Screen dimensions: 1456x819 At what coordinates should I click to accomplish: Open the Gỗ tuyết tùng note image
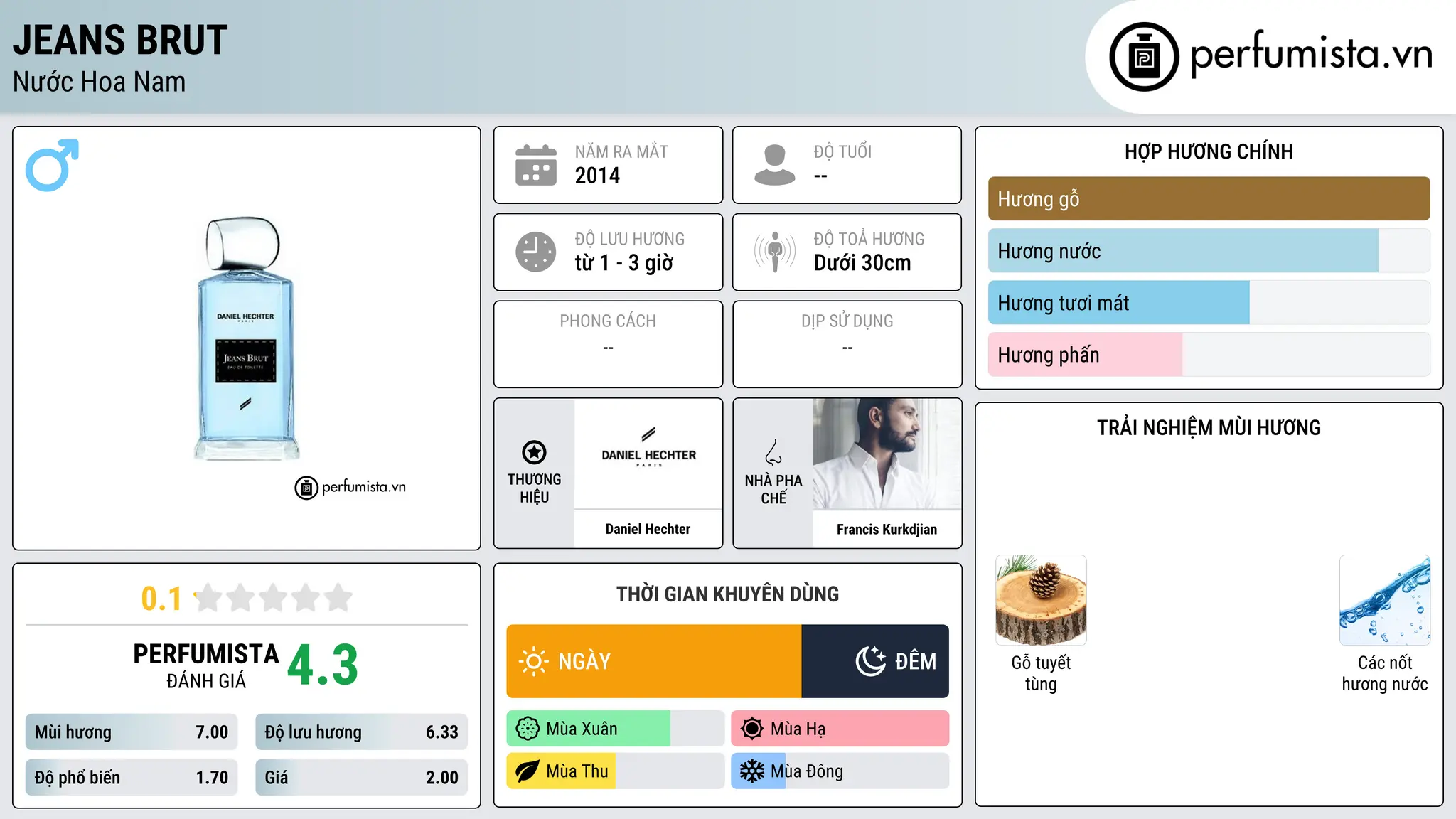[x=1041, y=600]
